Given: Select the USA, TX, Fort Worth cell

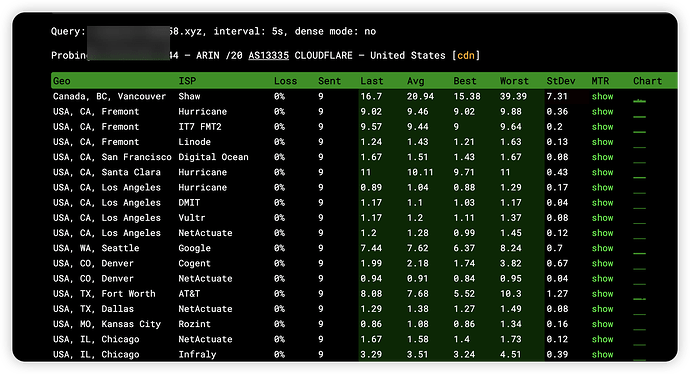Looking at the screenshot, I should coord(104,293).
